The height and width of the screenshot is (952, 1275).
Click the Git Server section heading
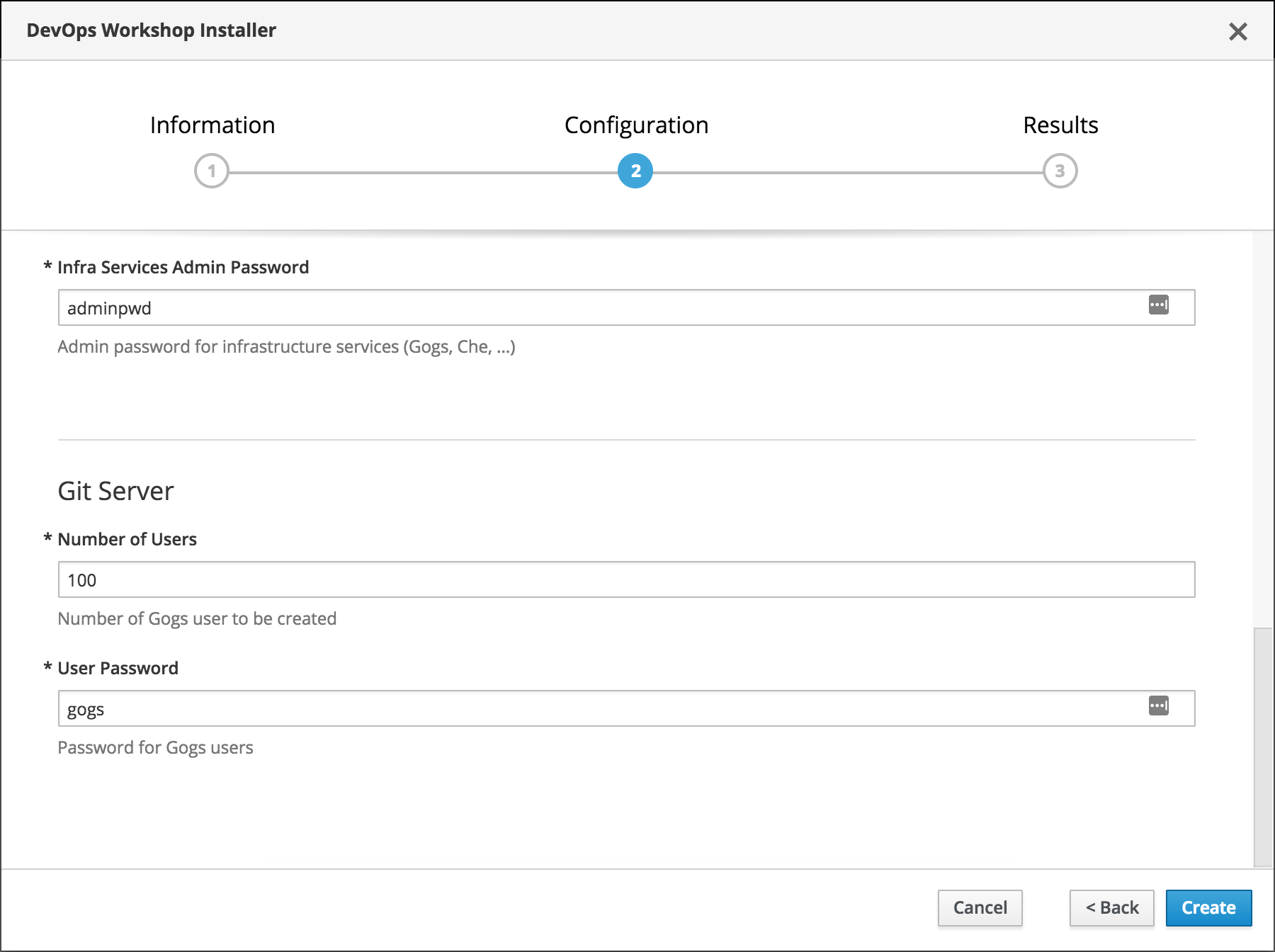[x=115, y=491]
